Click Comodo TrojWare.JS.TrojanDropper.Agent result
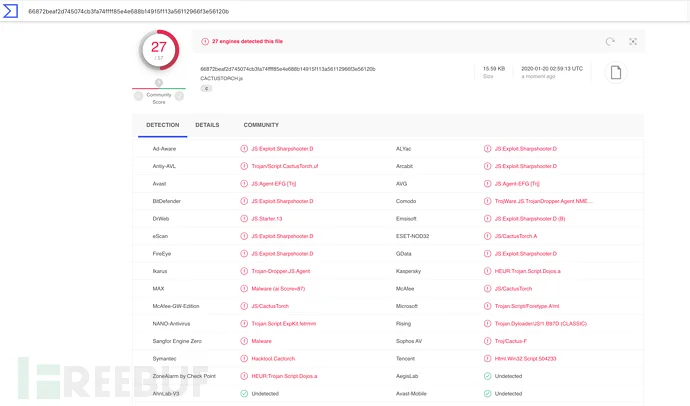 point(543,201)
